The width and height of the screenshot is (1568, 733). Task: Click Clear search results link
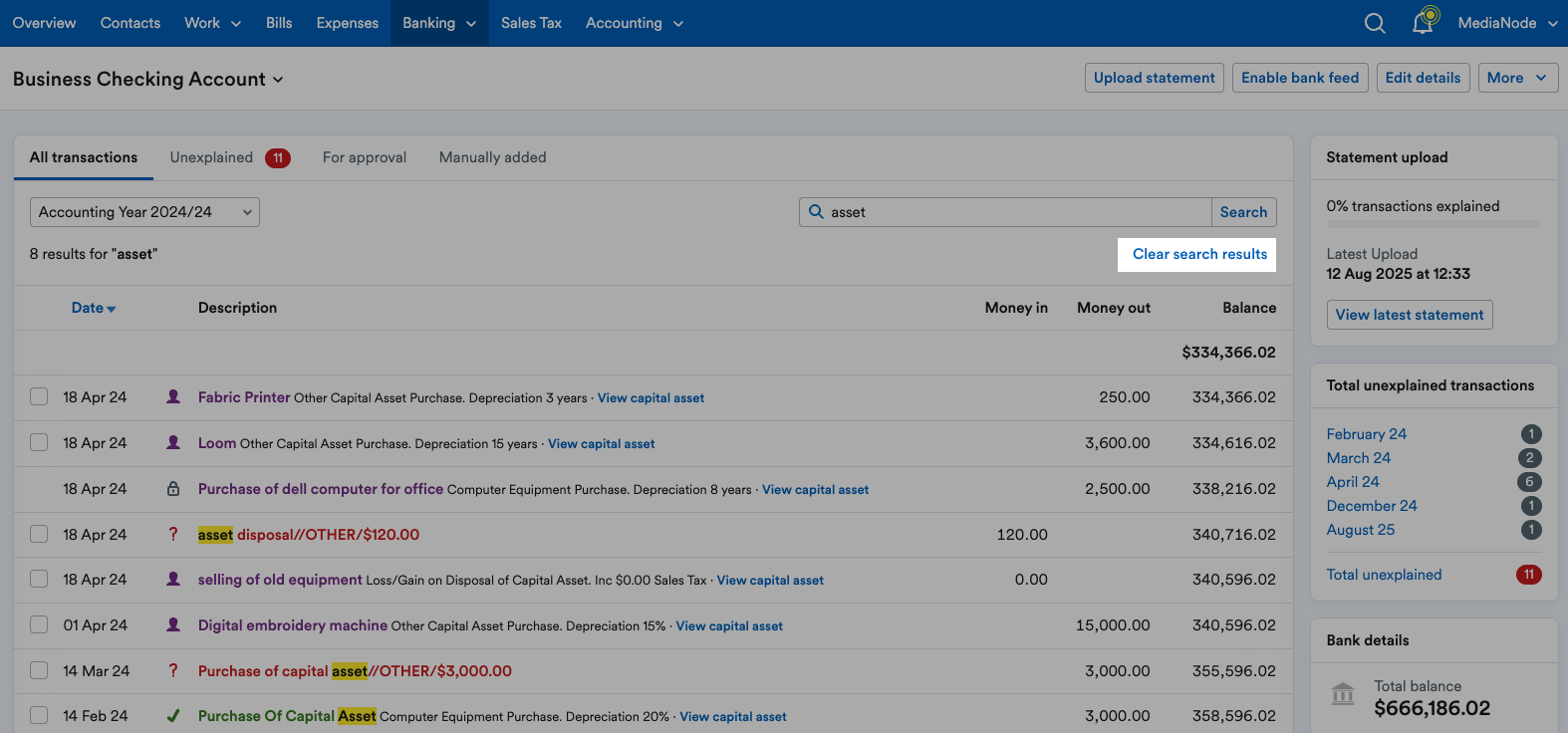coord(1199,254)
